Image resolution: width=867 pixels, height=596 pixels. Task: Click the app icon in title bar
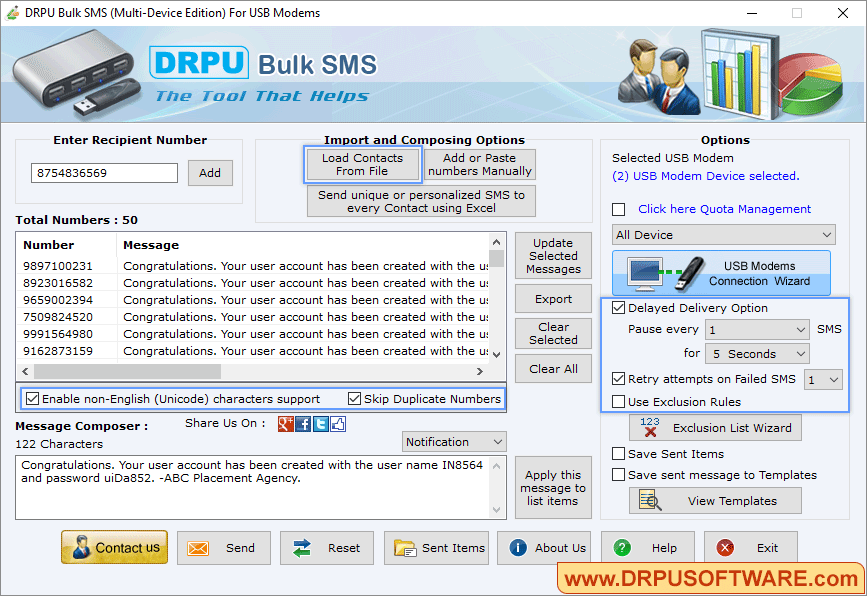12,13
